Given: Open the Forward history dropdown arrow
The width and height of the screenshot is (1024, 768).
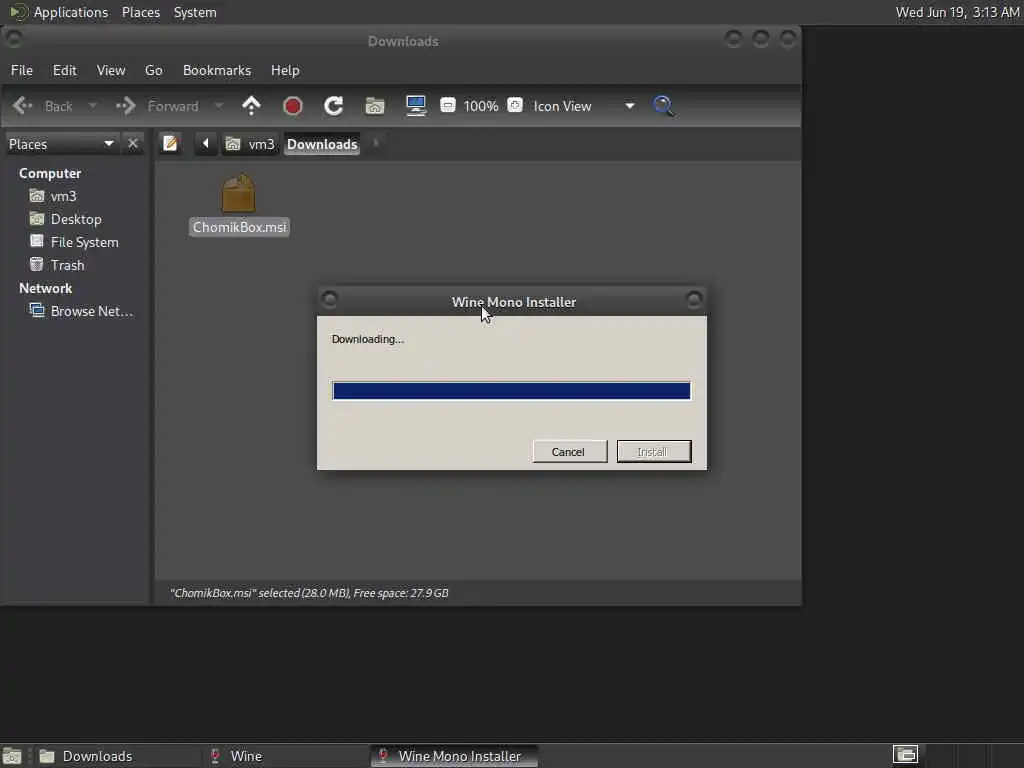Looking at the screenshot, I should (x=219, y=106).
